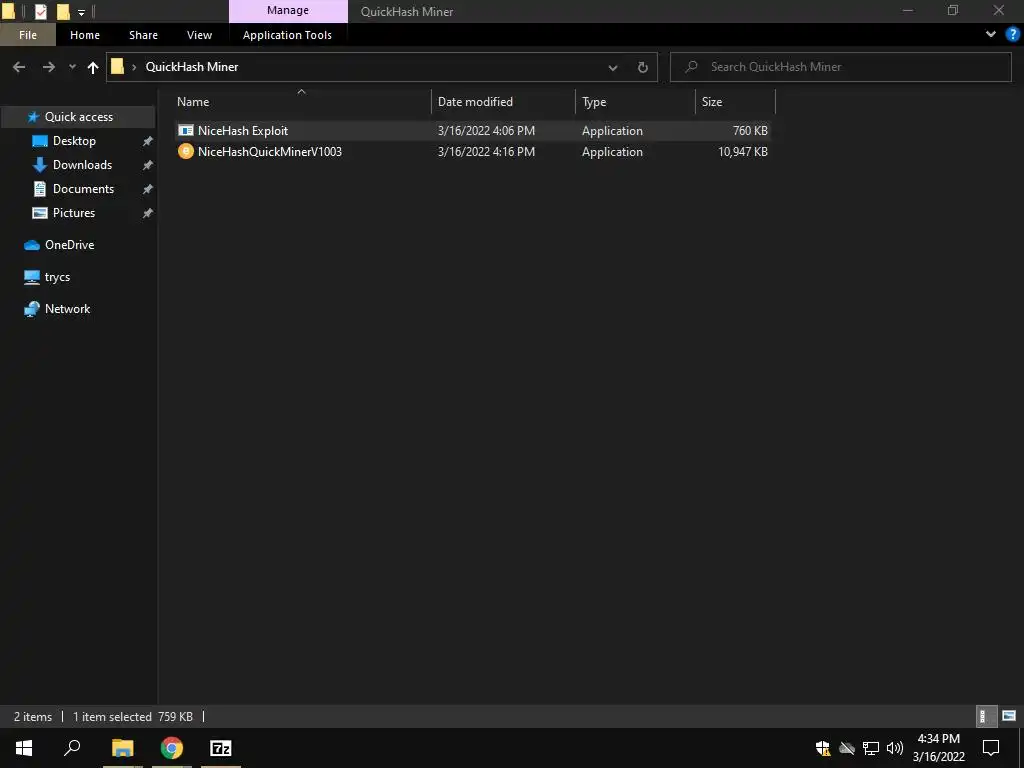The image size is (1024, 768).
Task: Switch to large icons view in status bar
Action: [x=1009, y=716]
